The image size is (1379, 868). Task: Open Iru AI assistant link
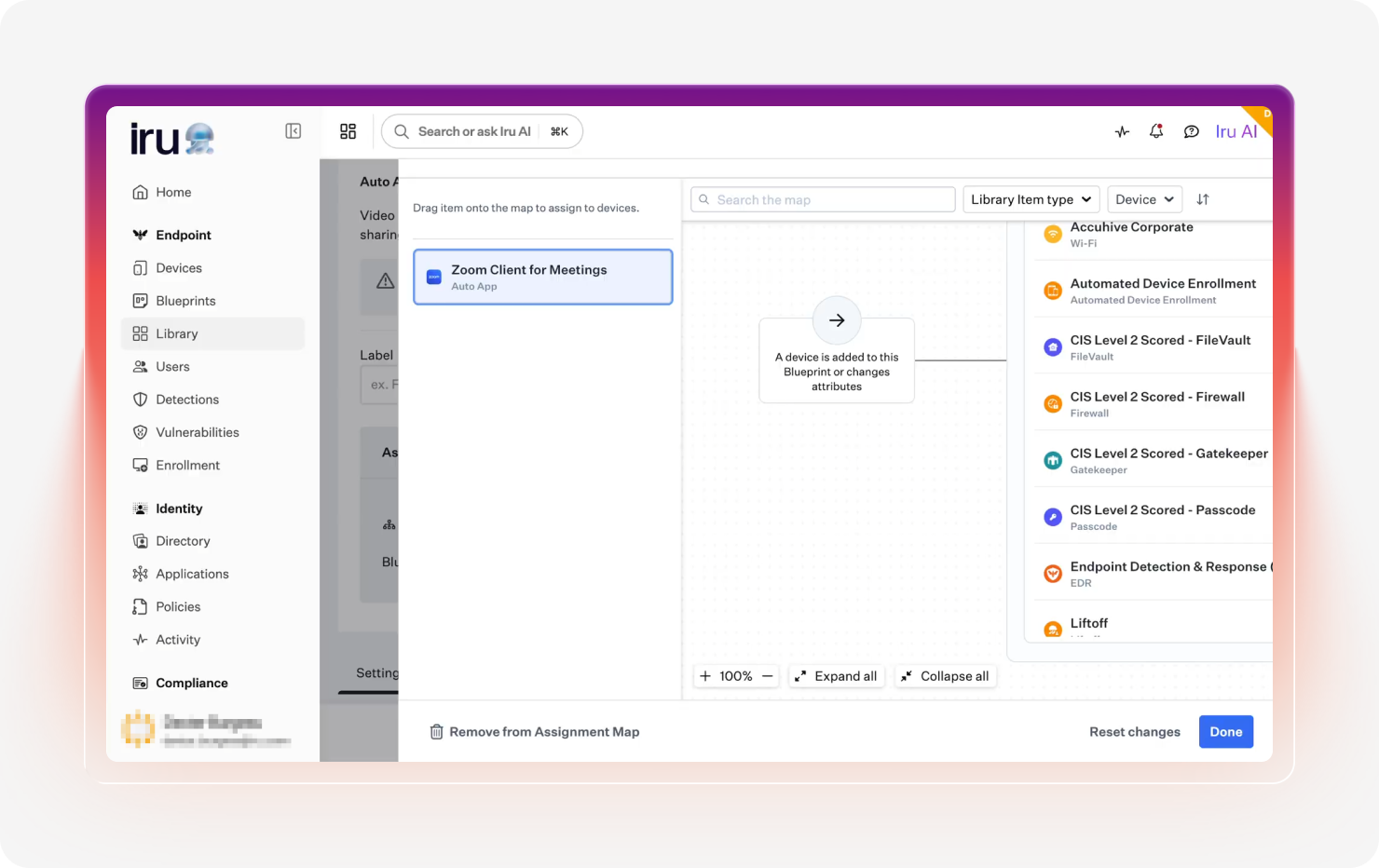click(x=1236, y=131)
